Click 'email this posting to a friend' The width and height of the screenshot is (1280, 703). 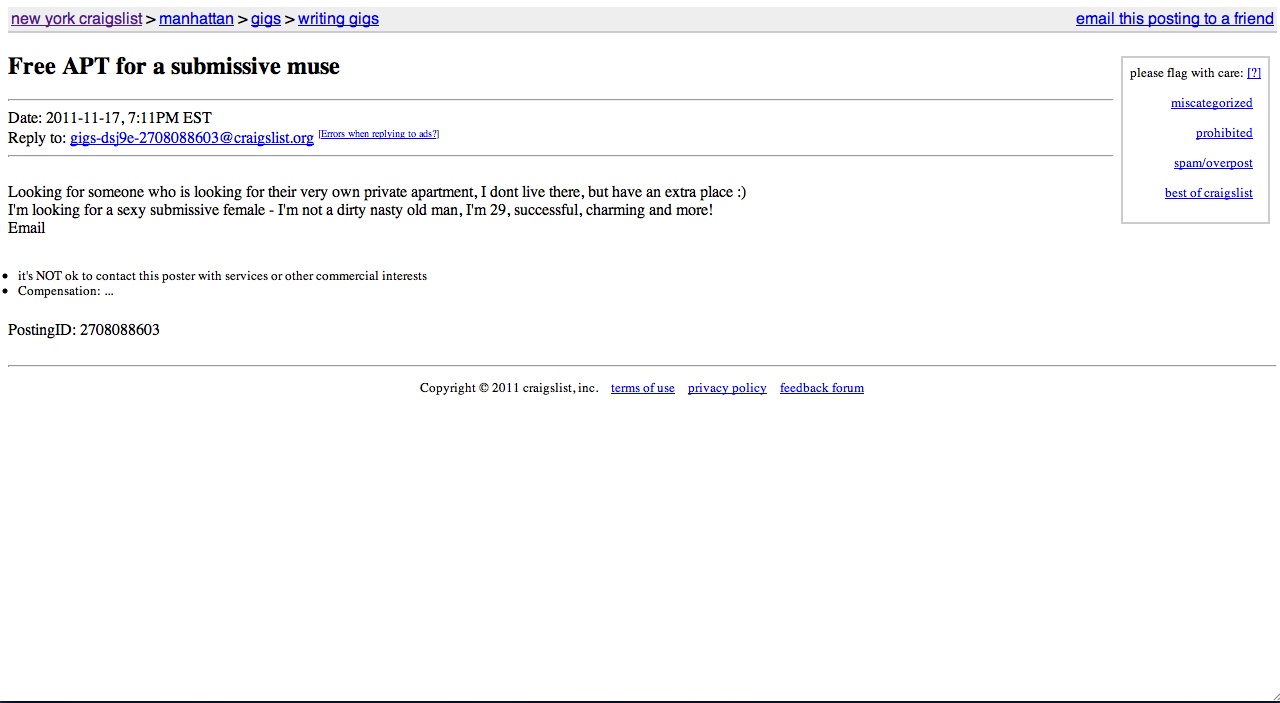click(1174, 18)
